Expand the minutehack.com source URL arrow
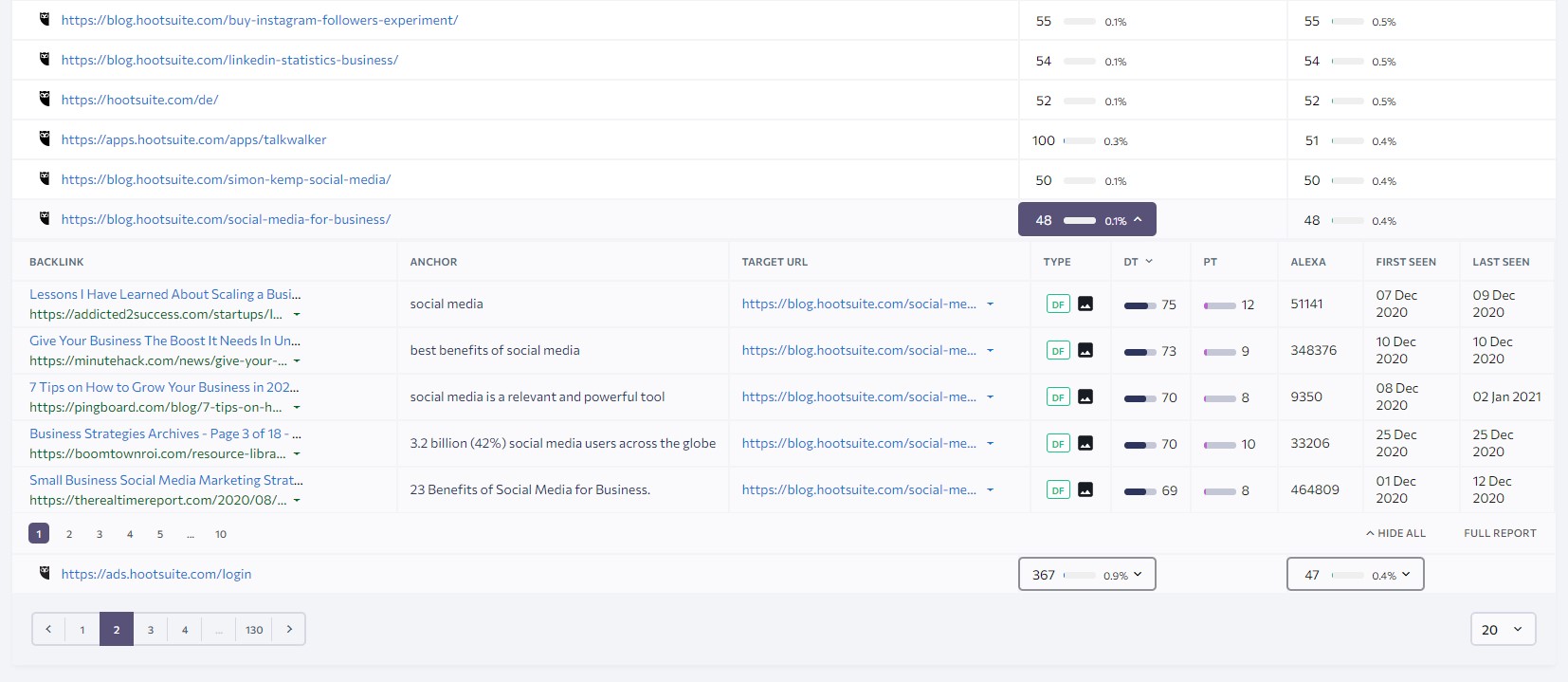The image size is (1568, 682). coord(297,360)
